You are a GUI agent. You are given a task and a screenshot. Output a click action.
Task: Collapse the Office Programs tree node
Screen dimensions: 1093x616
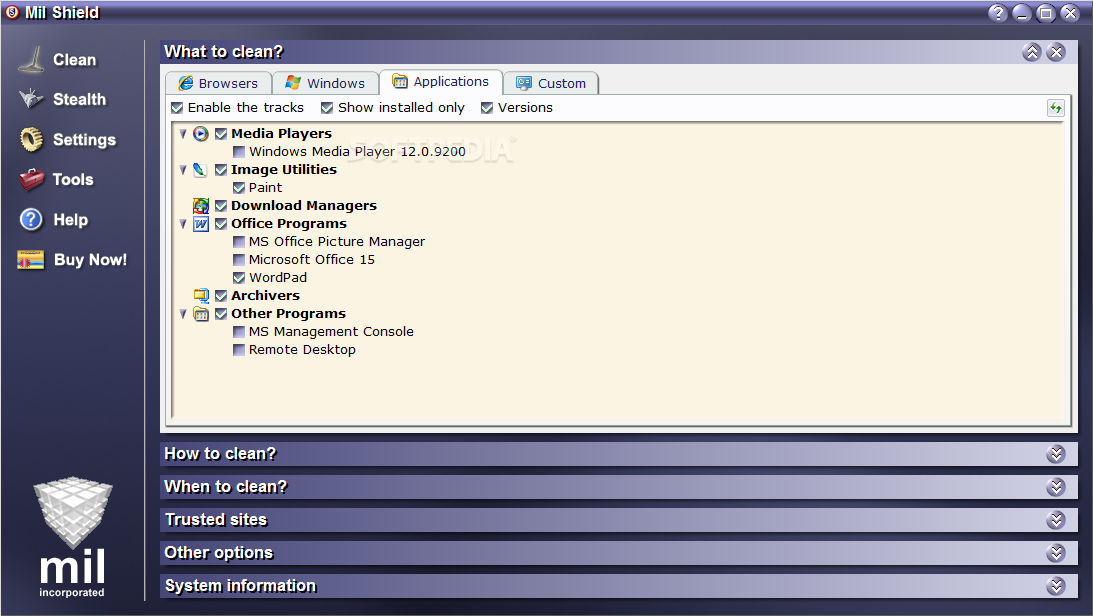point(183,224)
